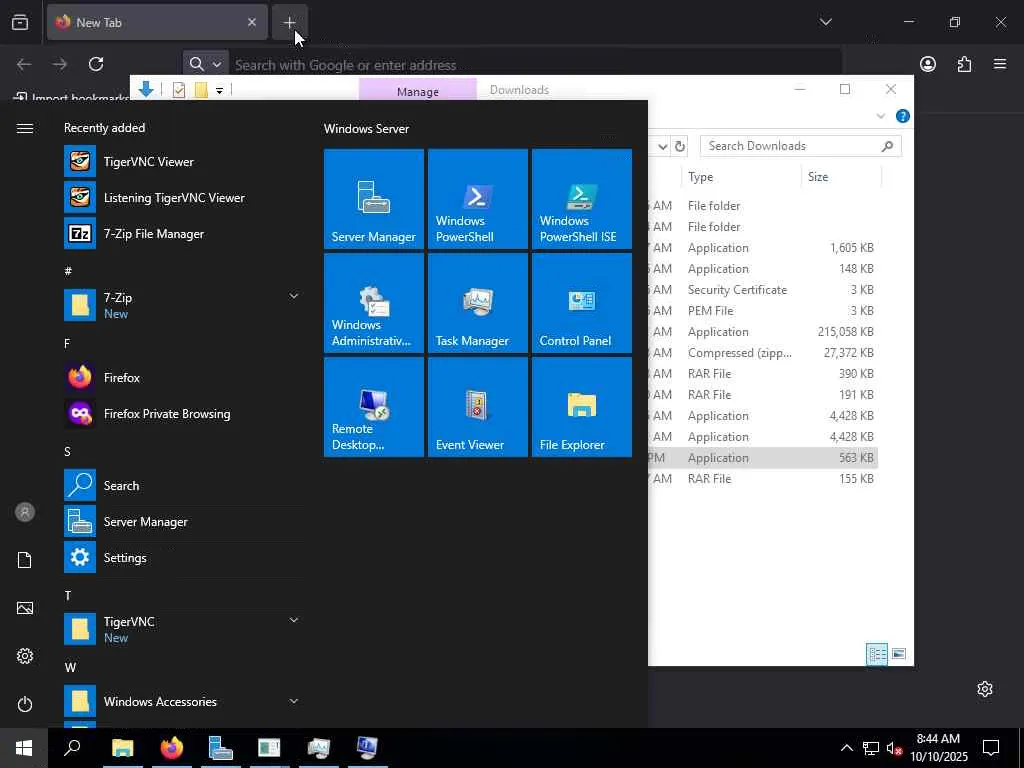Open the list all tabs dropdown
This screenshot has width=1024, height=768.
[825, 22]
